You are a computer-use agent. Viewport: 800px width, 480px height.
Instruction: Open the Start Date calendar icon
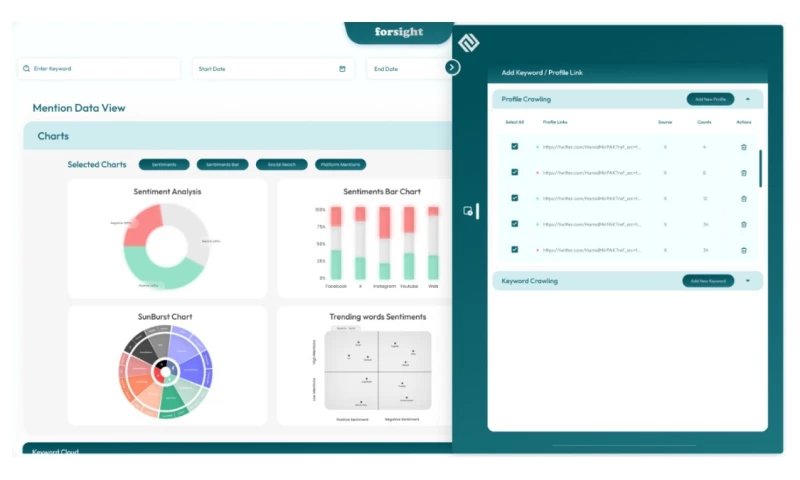pyautogui.click(x=342, y=68)
